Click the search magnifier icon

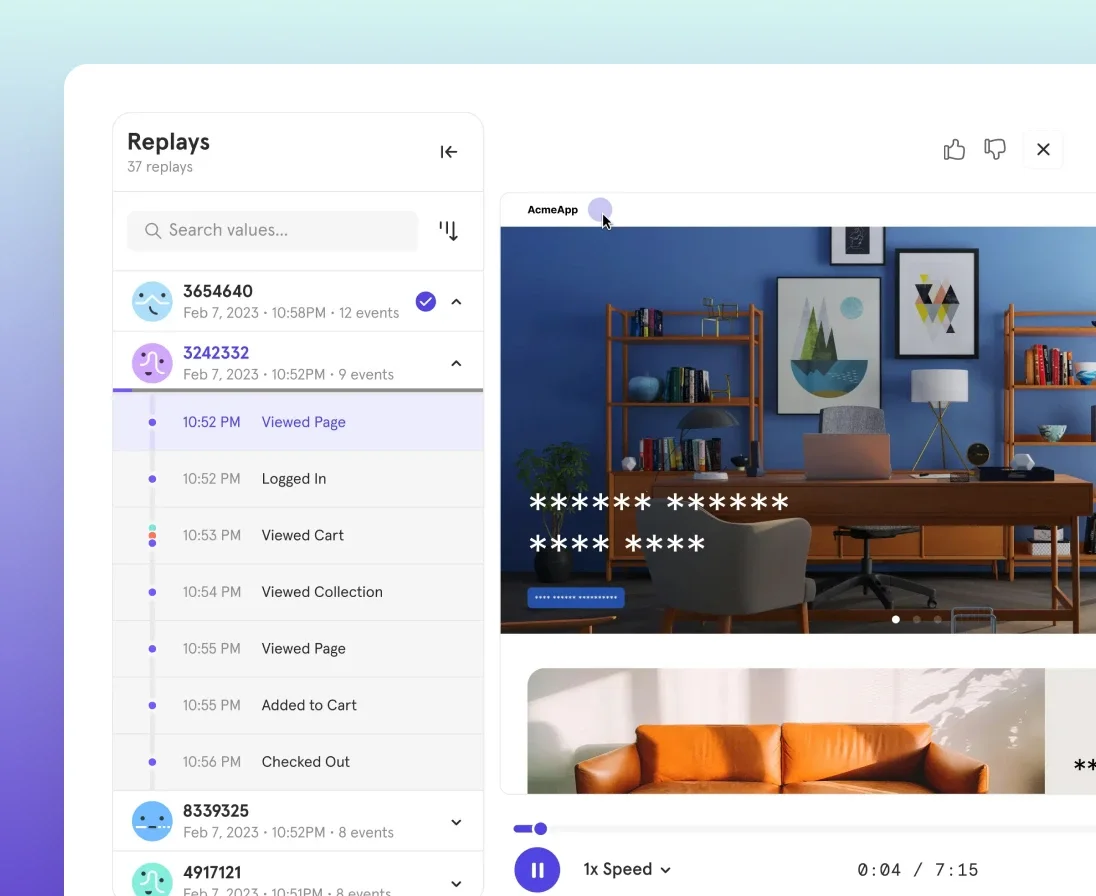pyautogui.click(x=152, y=230)
